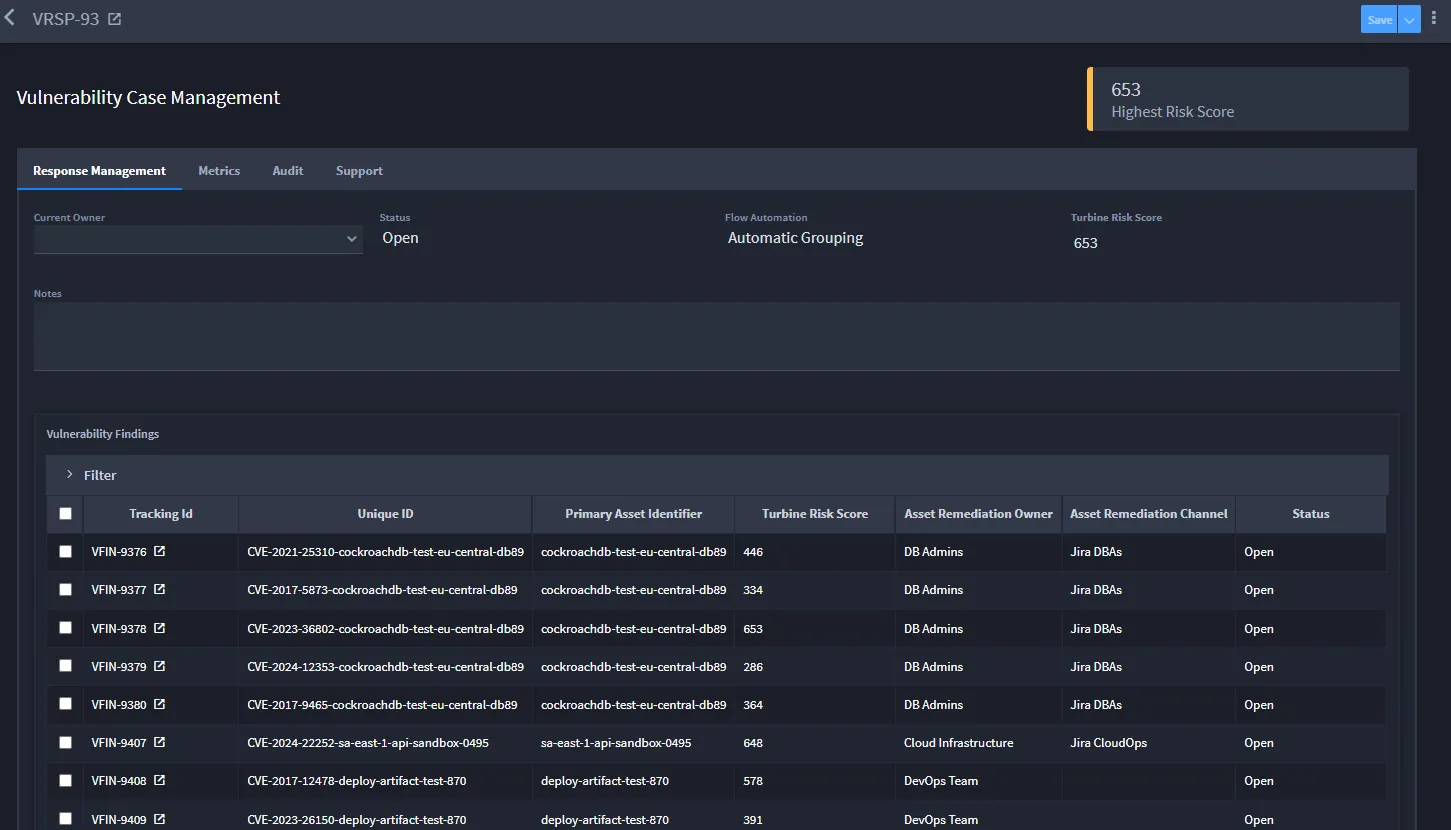Open VFIN-9409 external link icon
The image size is (1451, 830).
coord(160,819)
